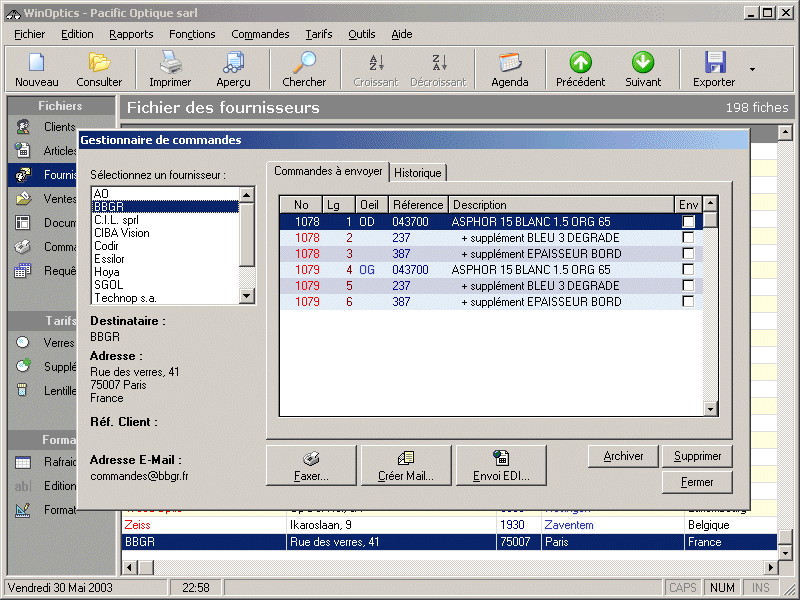Tick Env checkbox for line 2 item 237
The image size is (800, 600).
[x=688, y=238]
